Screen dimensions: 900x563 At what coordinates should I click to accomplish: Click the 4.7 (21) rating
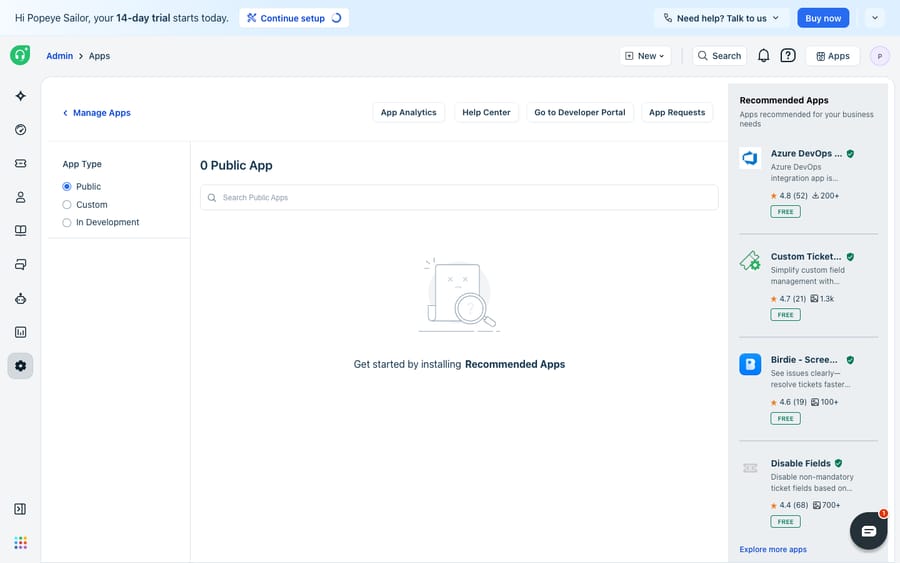[789, 299]
